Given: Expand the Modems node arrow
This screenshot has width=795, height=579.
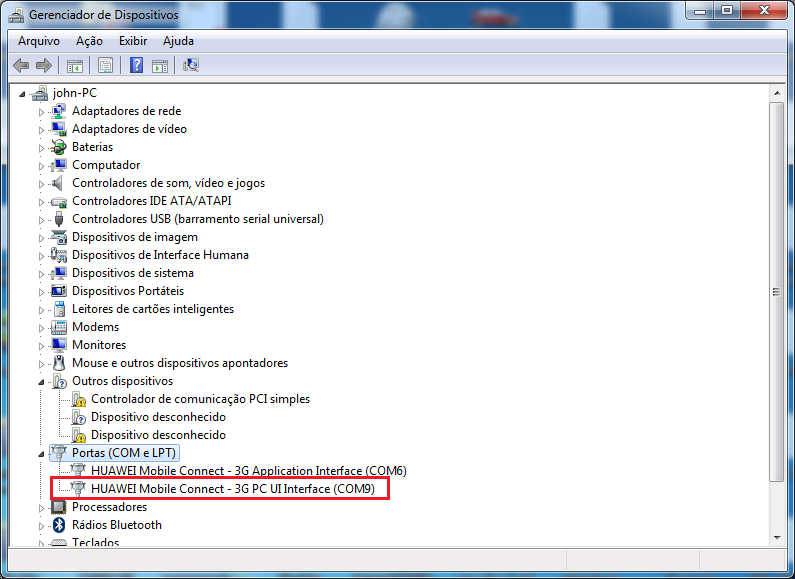Looking at the screenshot, I should pyautogui.click(x=42, y=328).
